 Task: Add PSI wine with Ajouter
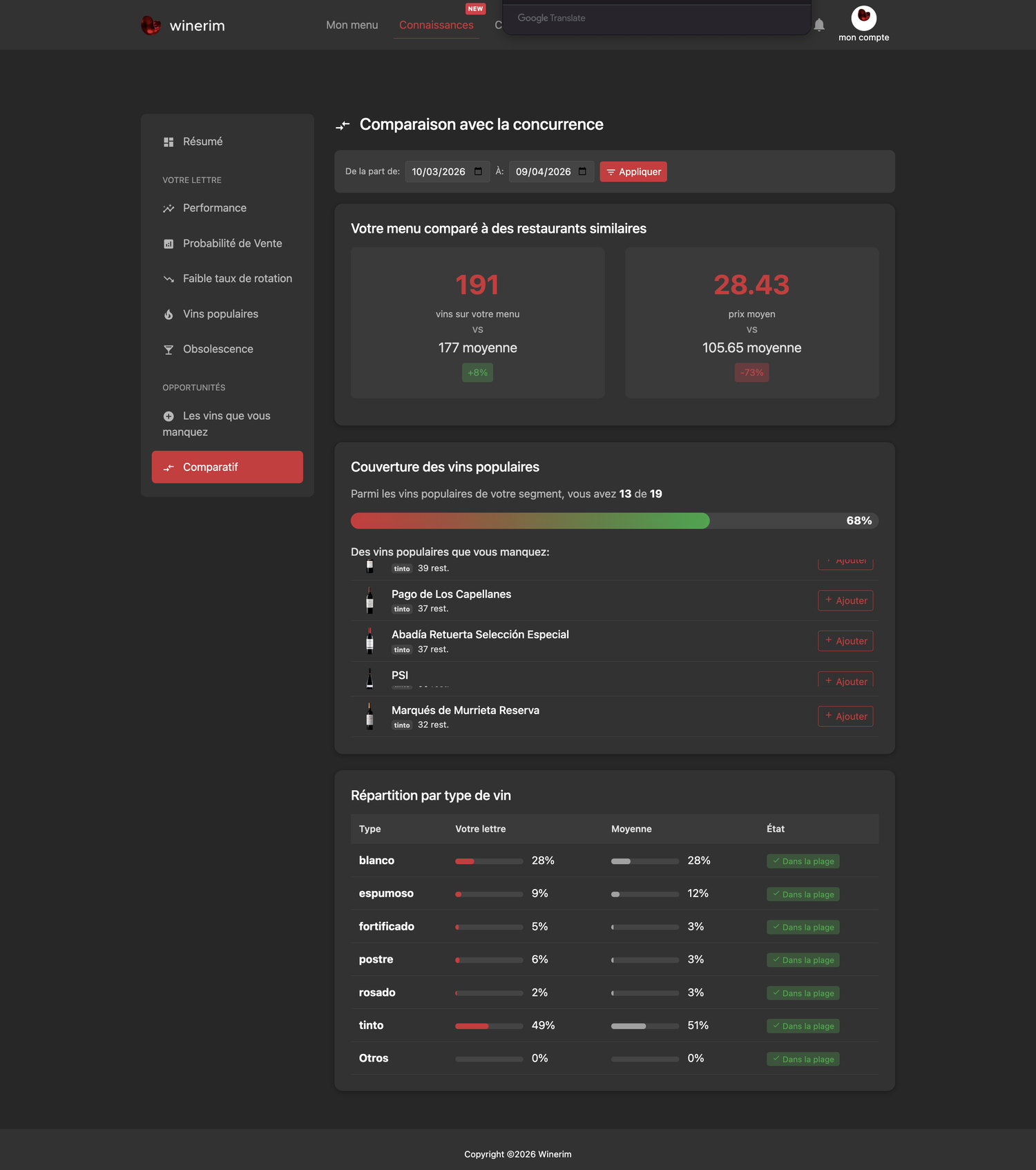[845, 680]
